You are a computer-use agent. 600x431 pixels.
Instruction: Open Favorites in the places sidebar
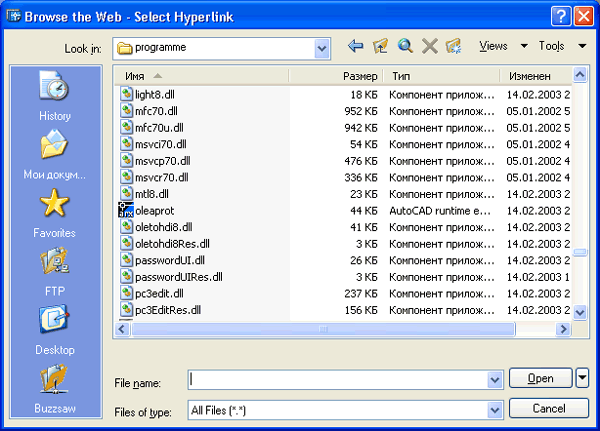[x=55, y=213]
